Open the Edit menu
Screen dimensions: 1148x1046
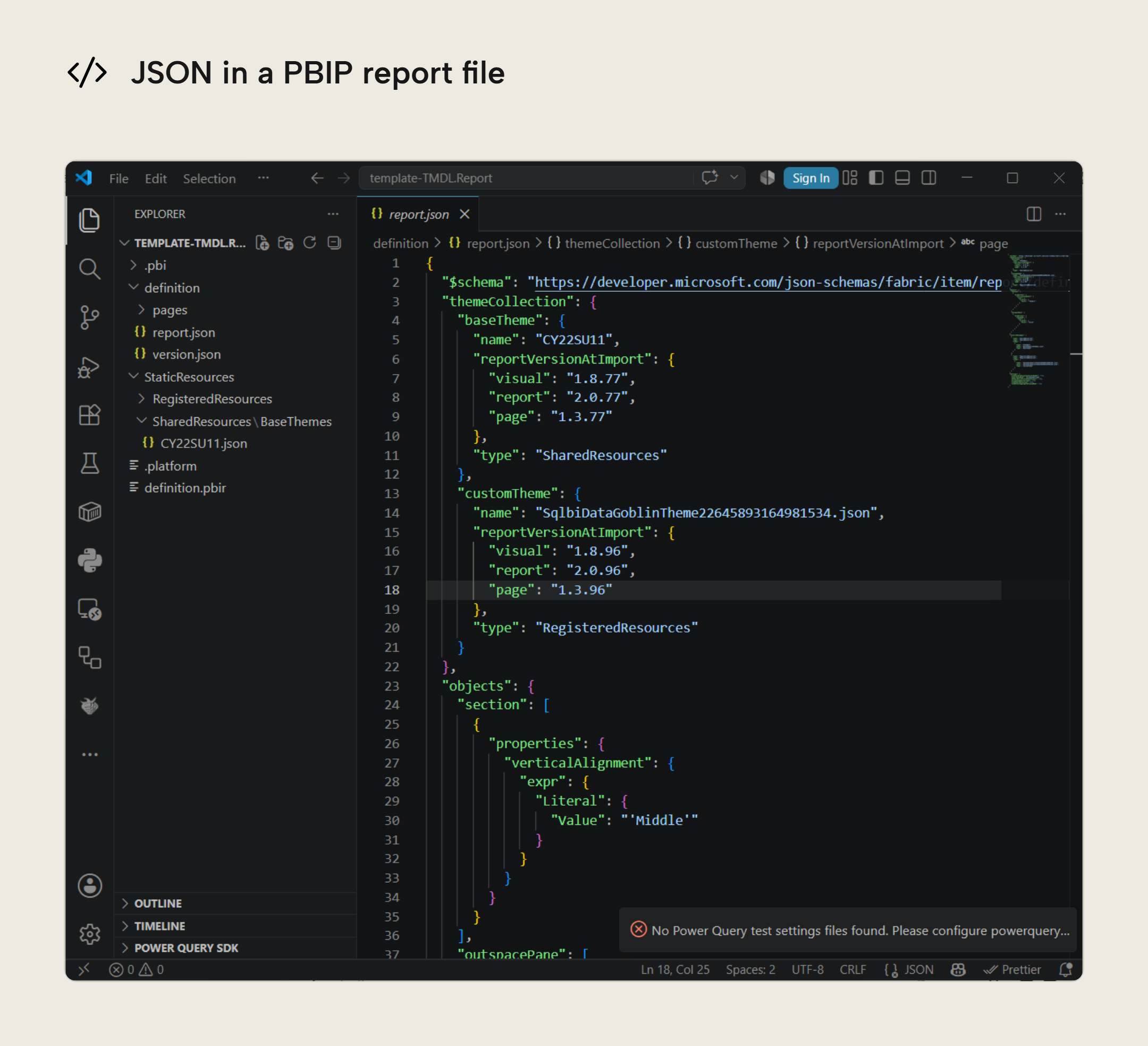155,178
